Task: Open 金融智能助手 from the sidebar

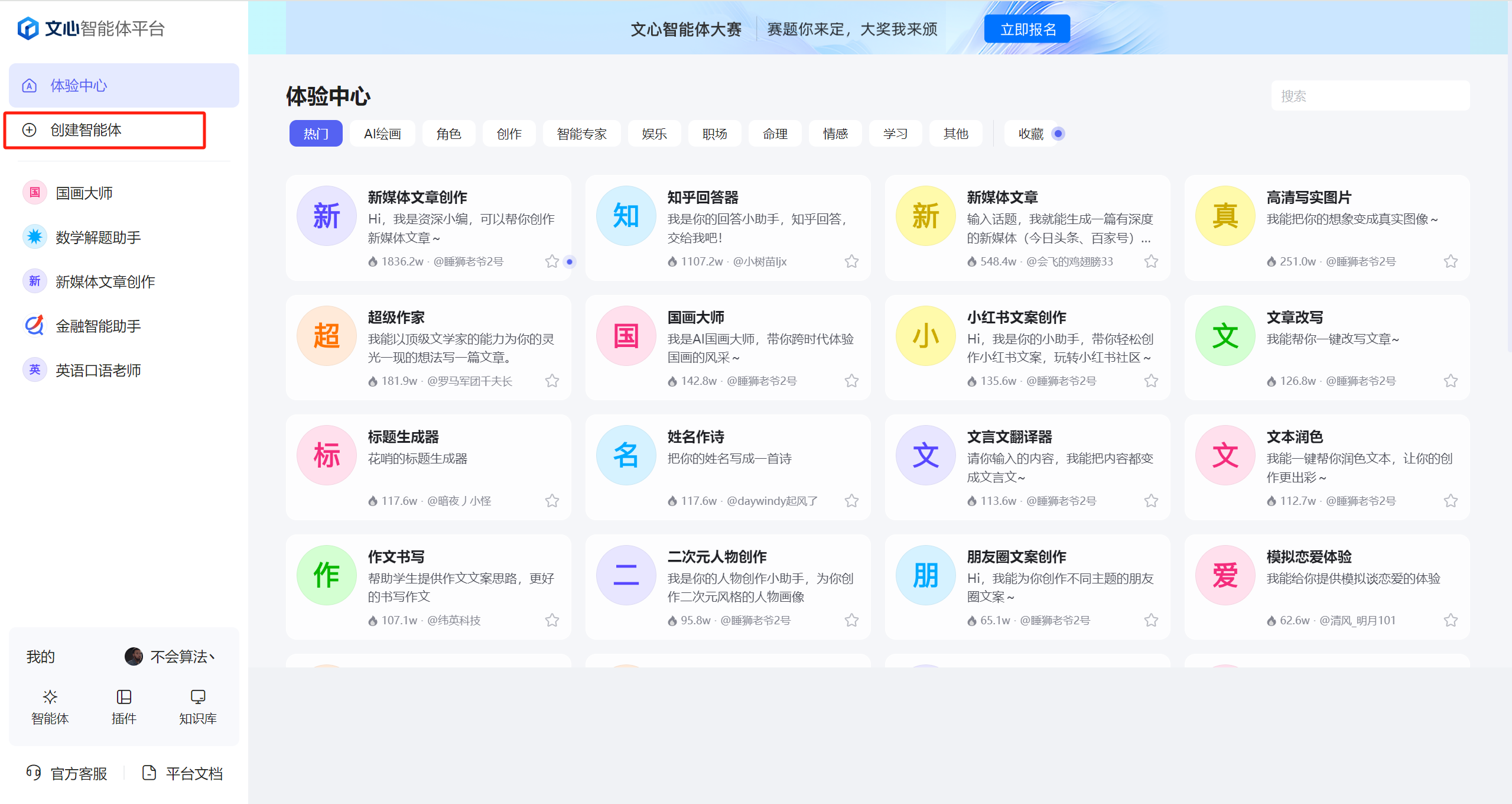Action: [x=98, y=326]
